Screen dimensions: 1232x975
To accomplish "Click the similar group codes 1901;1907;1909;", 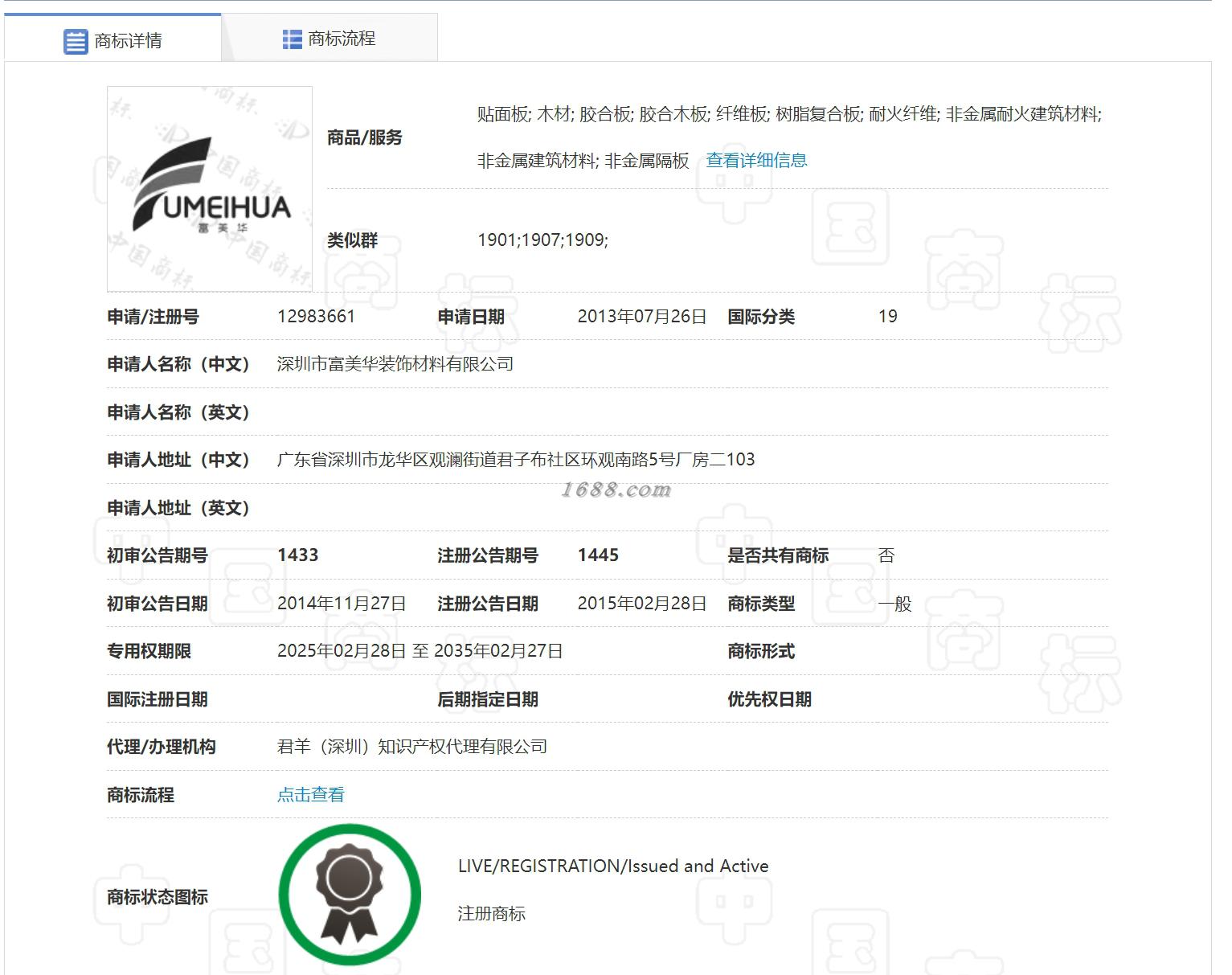I will pyautogui.click(x=542, y=240).
